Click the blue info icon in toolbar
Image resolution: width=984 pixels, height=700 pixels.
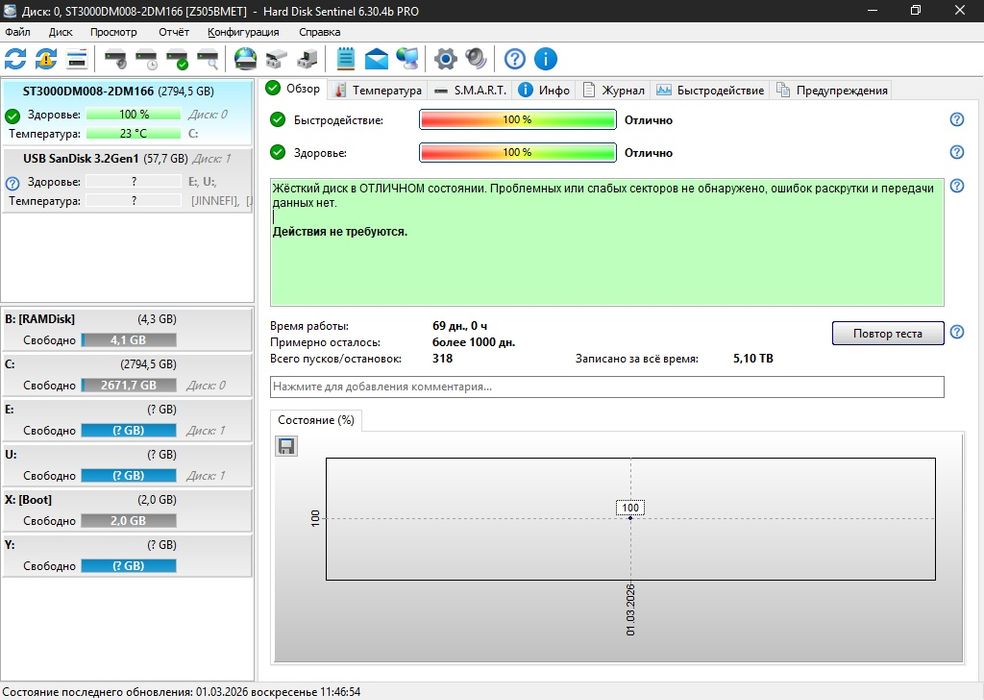(x=545, y=59)
